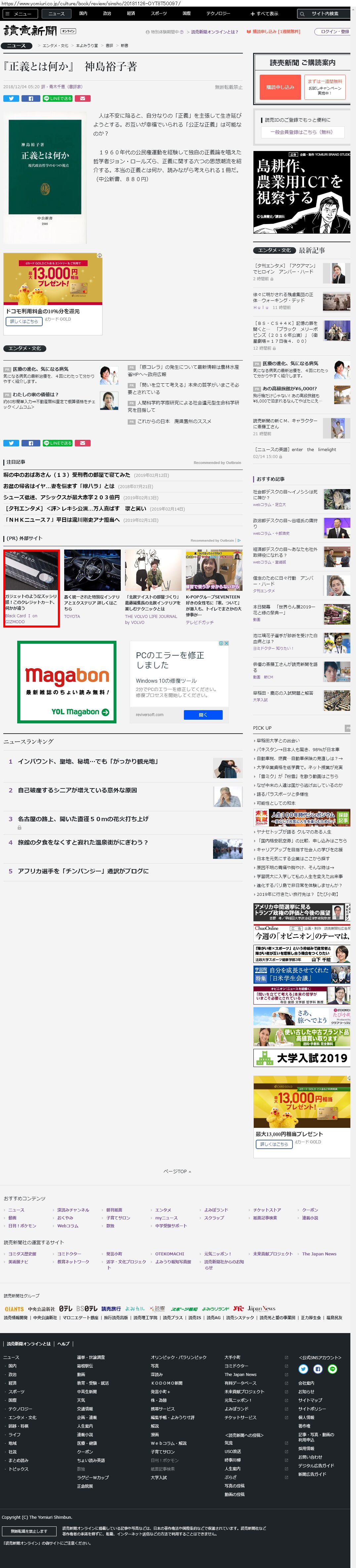Click the ad info icon on the dカード banner
Viewport: 356px width, 1568px height.
pos(99,256)
